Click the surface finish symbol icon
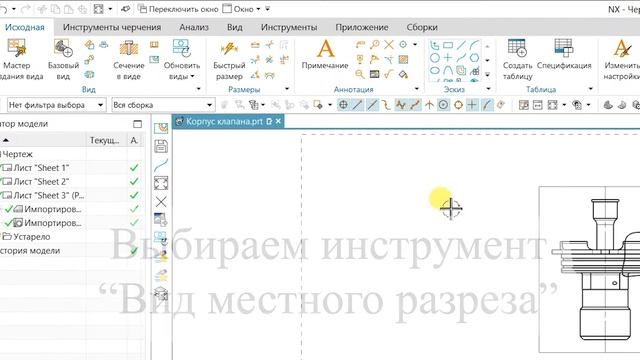This screenshot has width=640, height=360. pos(389,74)
